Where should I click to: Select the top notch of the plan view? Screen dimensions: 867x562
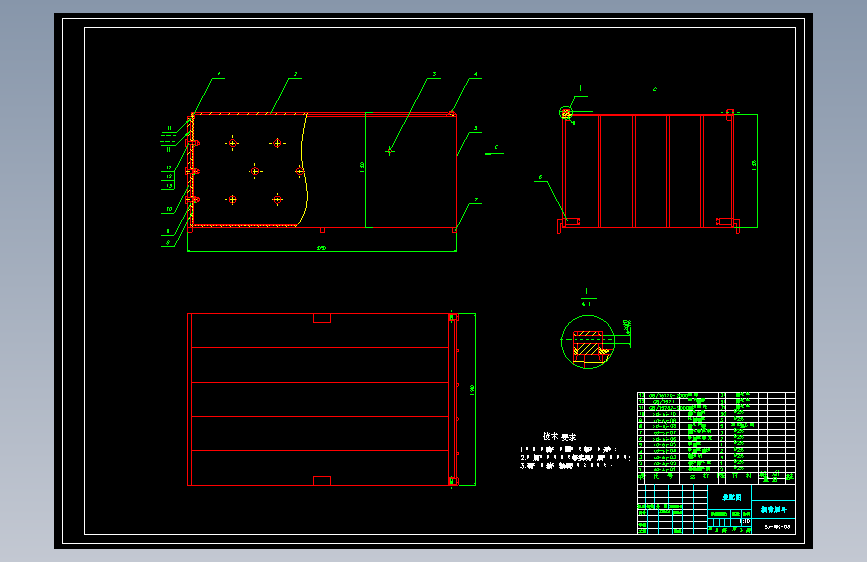(322, 318)
